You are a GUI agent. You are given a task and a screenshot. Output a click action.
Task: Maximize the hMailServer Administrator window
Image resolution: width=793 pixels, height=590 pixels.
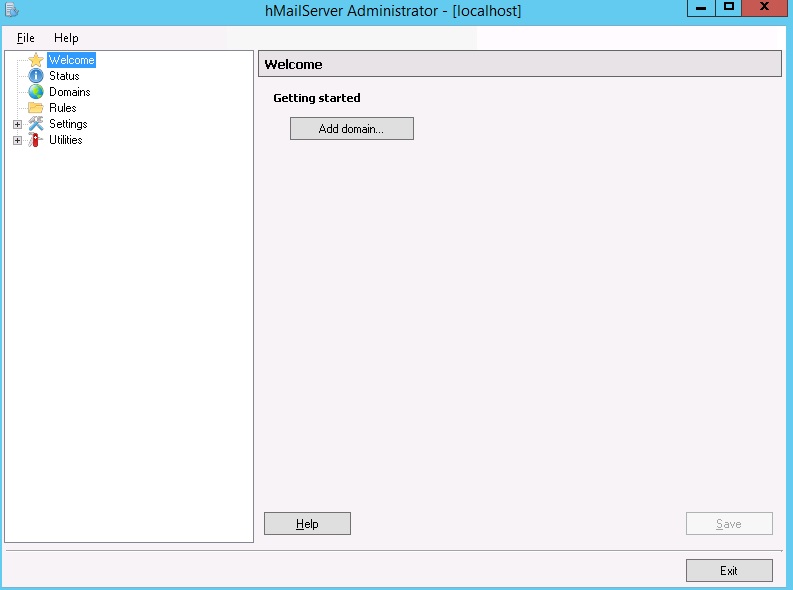[x=729, y=8]
